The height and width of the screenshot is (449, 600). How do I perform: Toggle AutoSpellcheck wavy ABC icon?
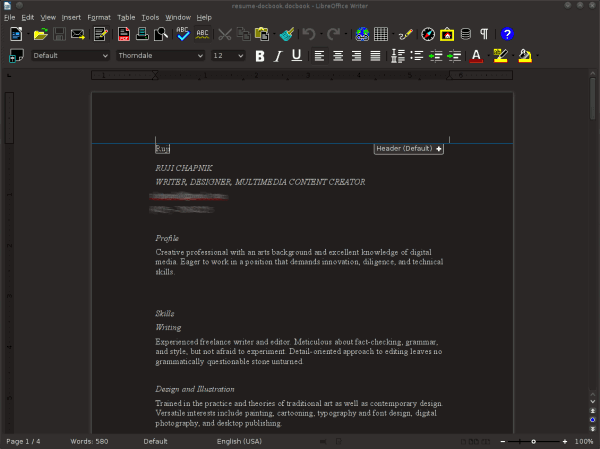coord(202,34)
